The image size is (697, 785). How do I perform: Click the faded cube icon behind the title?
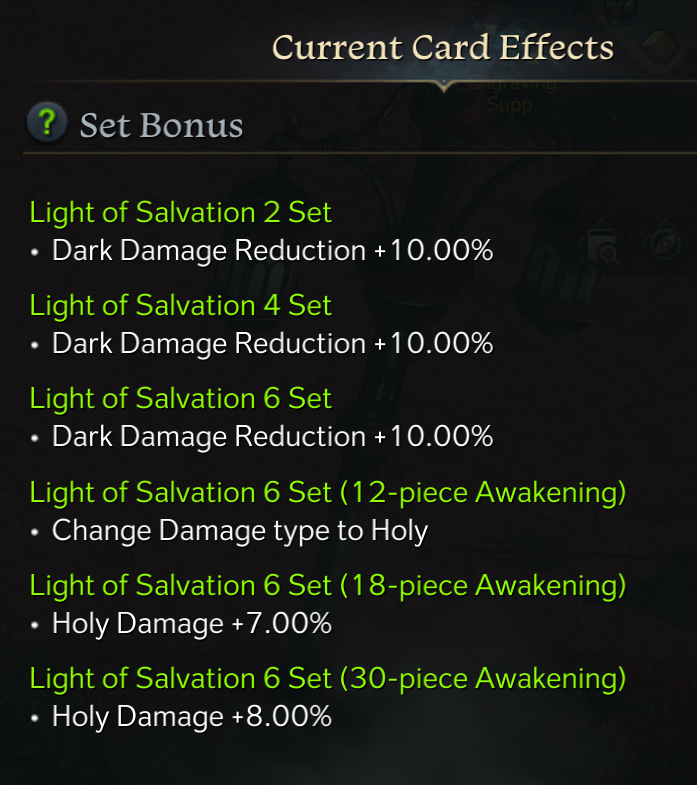tap(659, 45)
